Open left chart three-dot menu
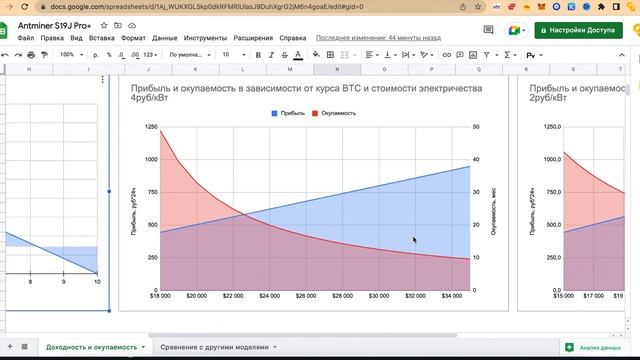Viewport: 640px width, 360px height. [x=102, y=80]
